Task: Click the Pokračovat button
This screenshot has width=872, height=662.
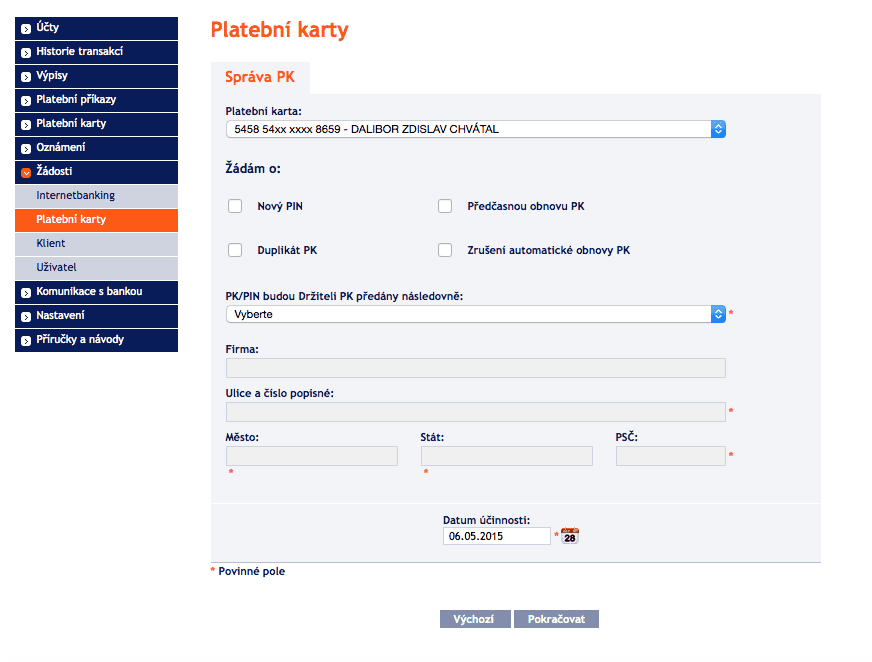Action: coord(556,619)
